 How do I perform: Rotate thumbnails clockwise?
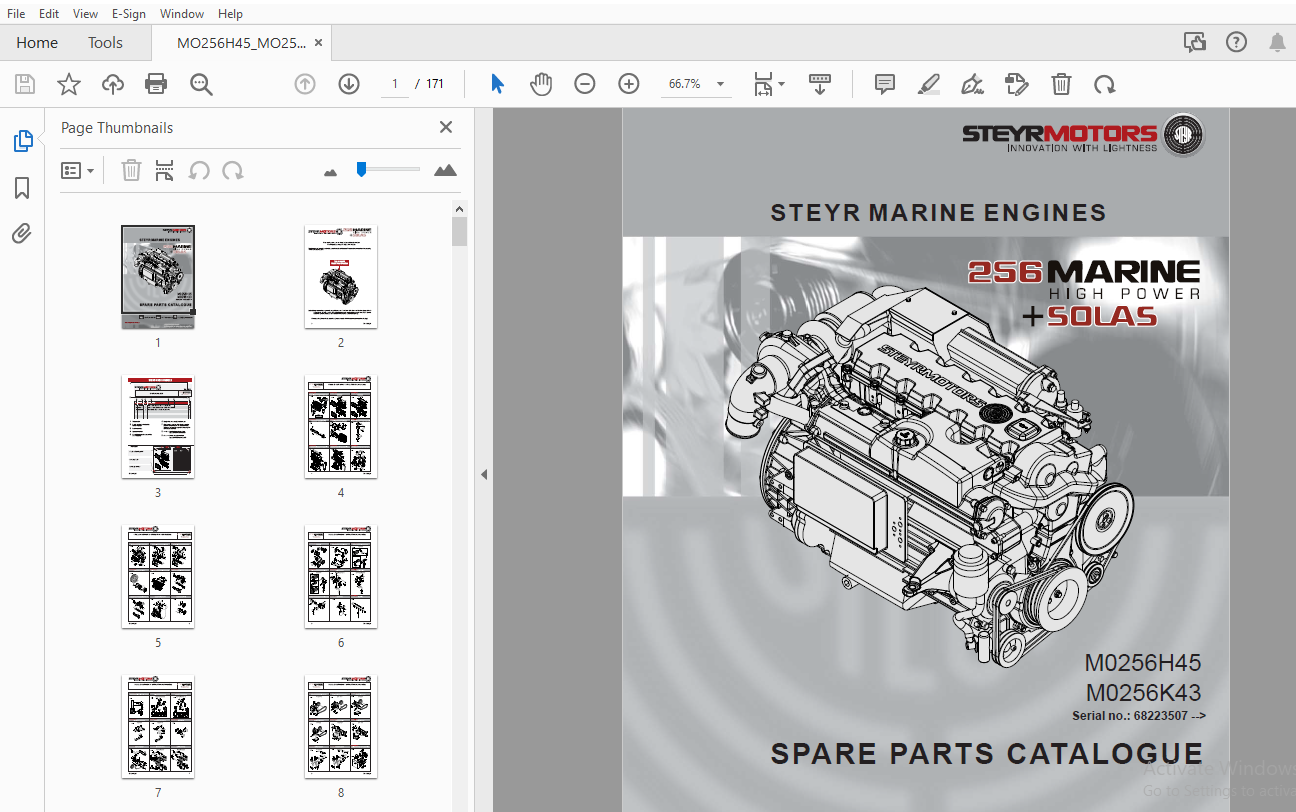pos(233,170)
